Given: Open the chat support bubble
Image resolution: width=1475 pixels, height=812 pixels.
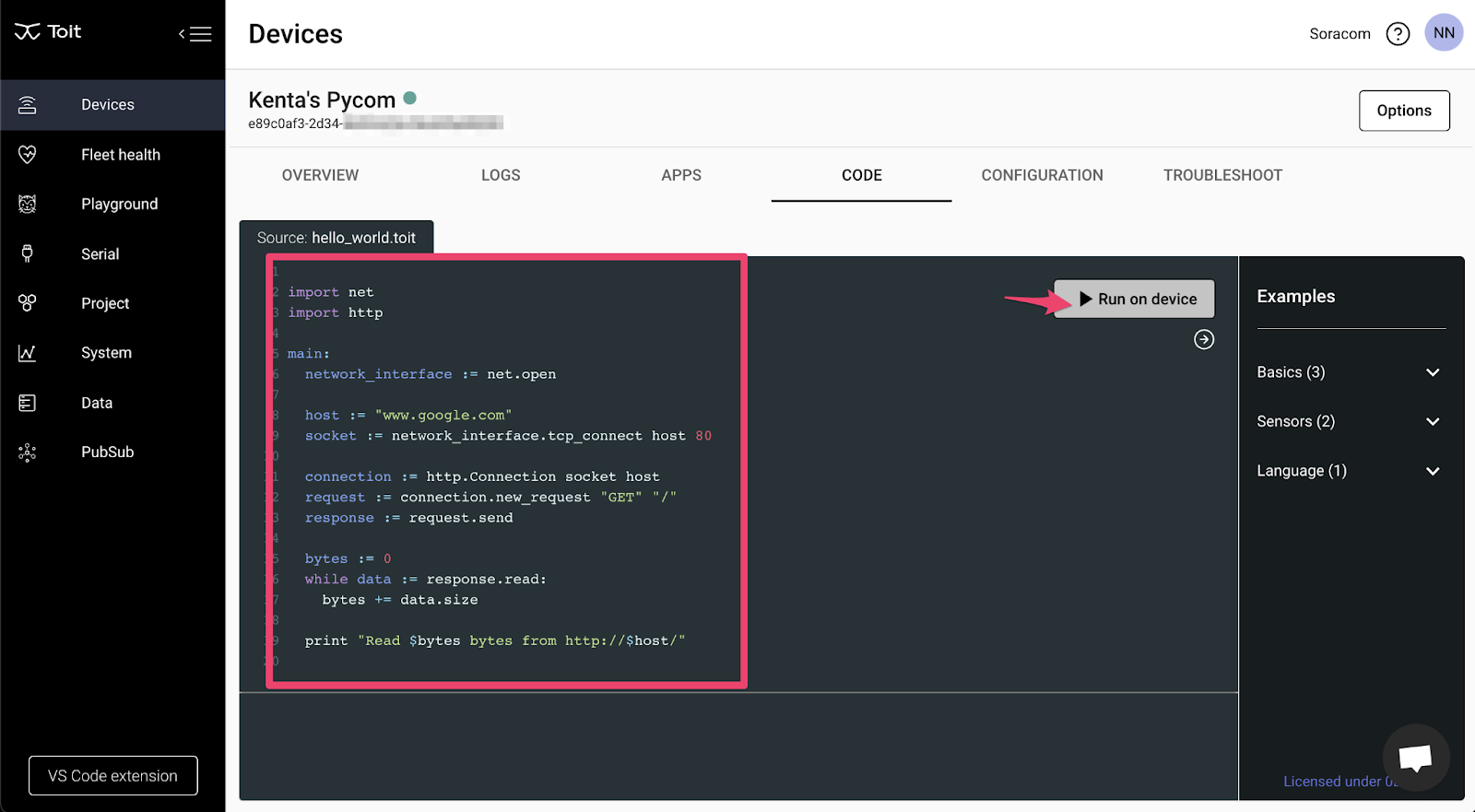Looking at the screenshot, I should point(1415,758).
